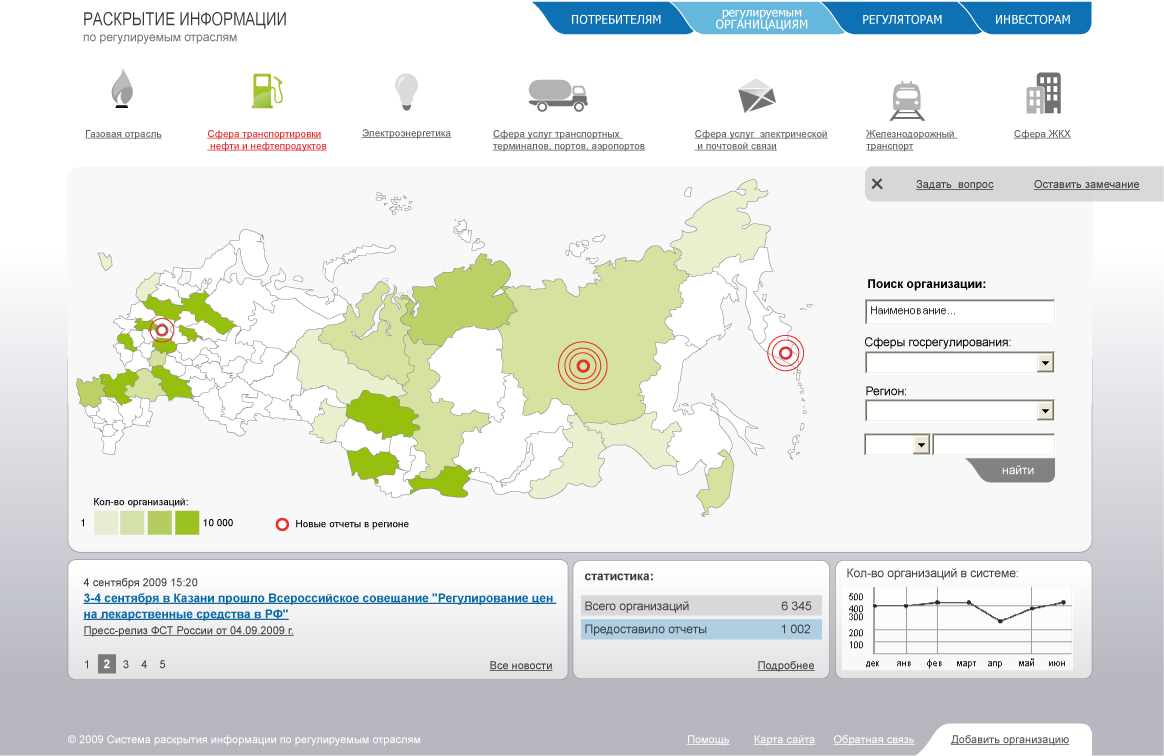Expand the Регион dropdown

[1045, 411]
